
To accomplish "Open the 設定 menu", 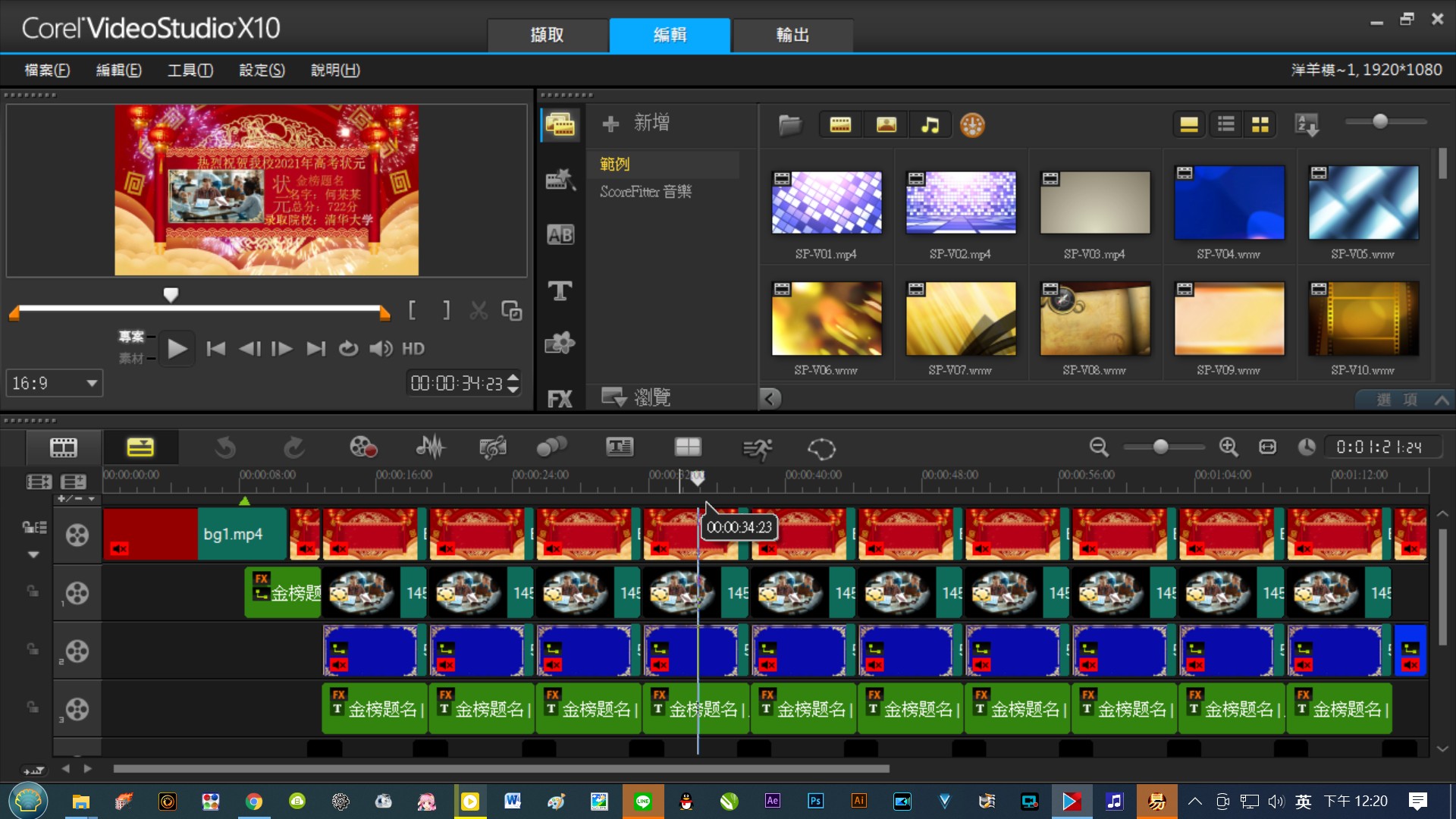I will 262,70.
